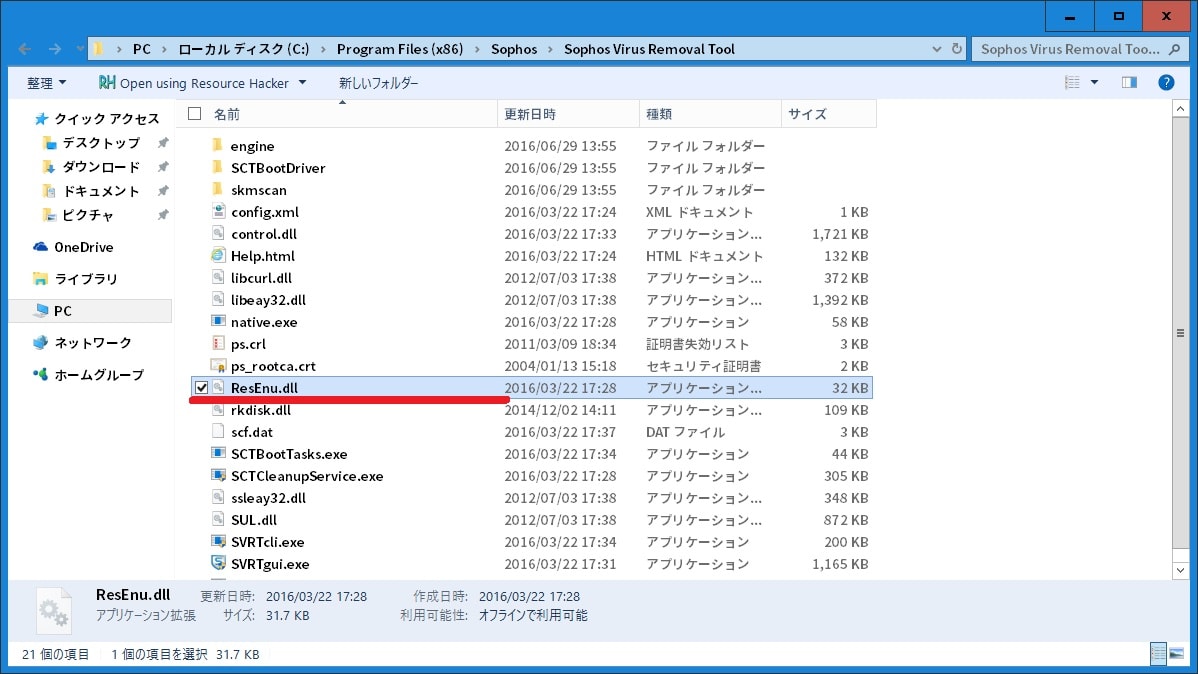Screen dimensions: 1198x674
Task: Click the Back navigation arrow
Action: [24, 49]
